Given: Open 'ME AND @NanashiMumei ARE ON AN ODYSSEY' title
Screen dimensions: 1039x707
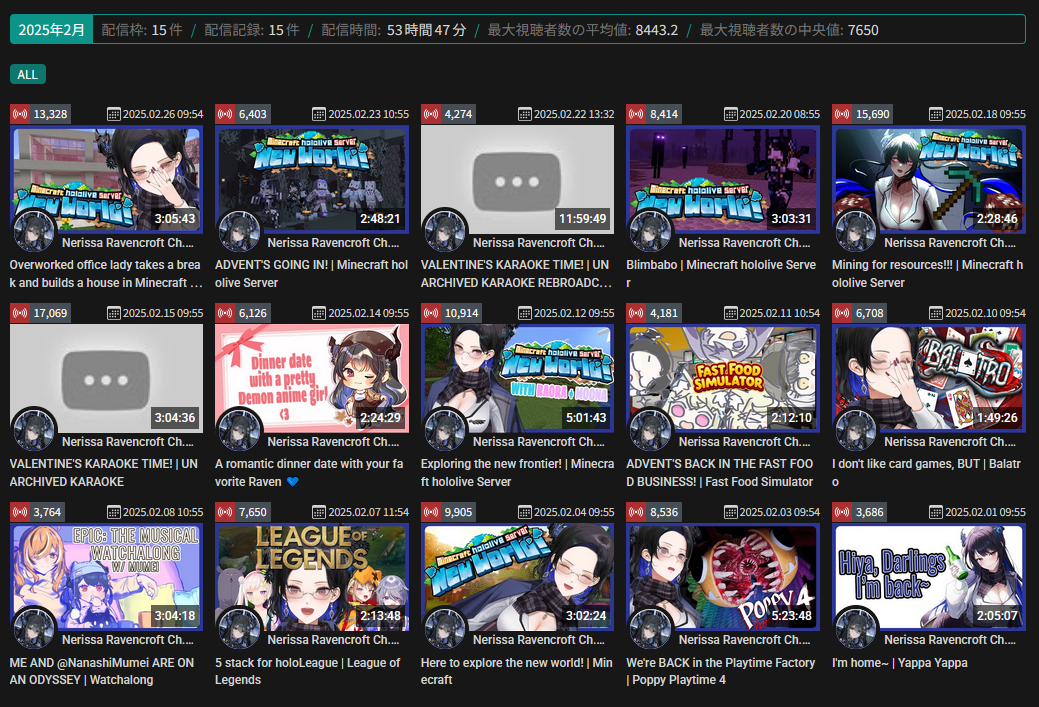Looking at the screenshot, I should (x=102, y=671).
